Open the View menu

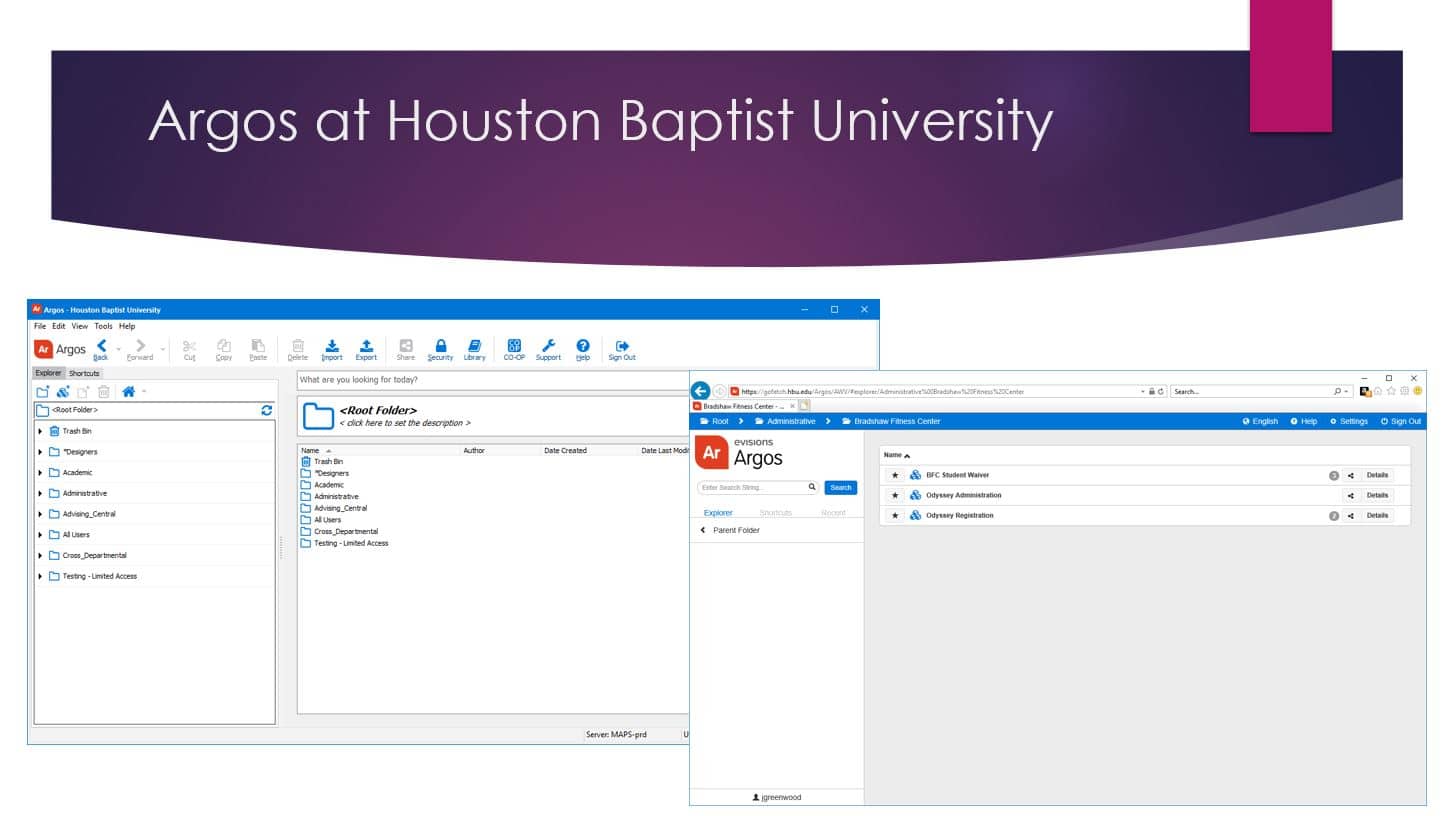click(x=79, y=326)
